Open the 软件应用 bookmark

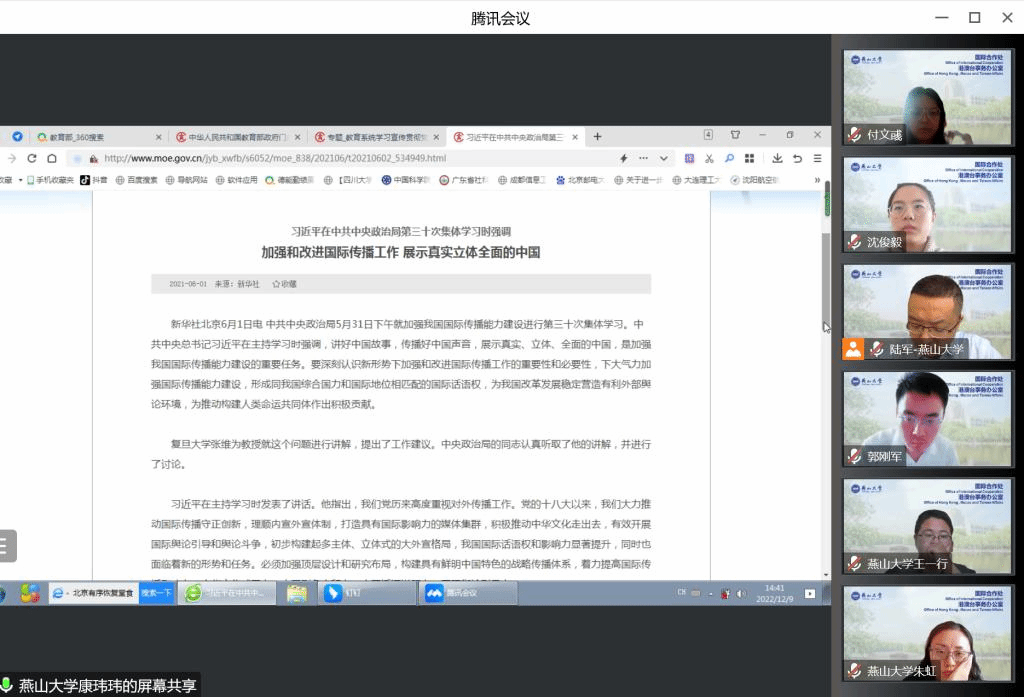(236, 180)
